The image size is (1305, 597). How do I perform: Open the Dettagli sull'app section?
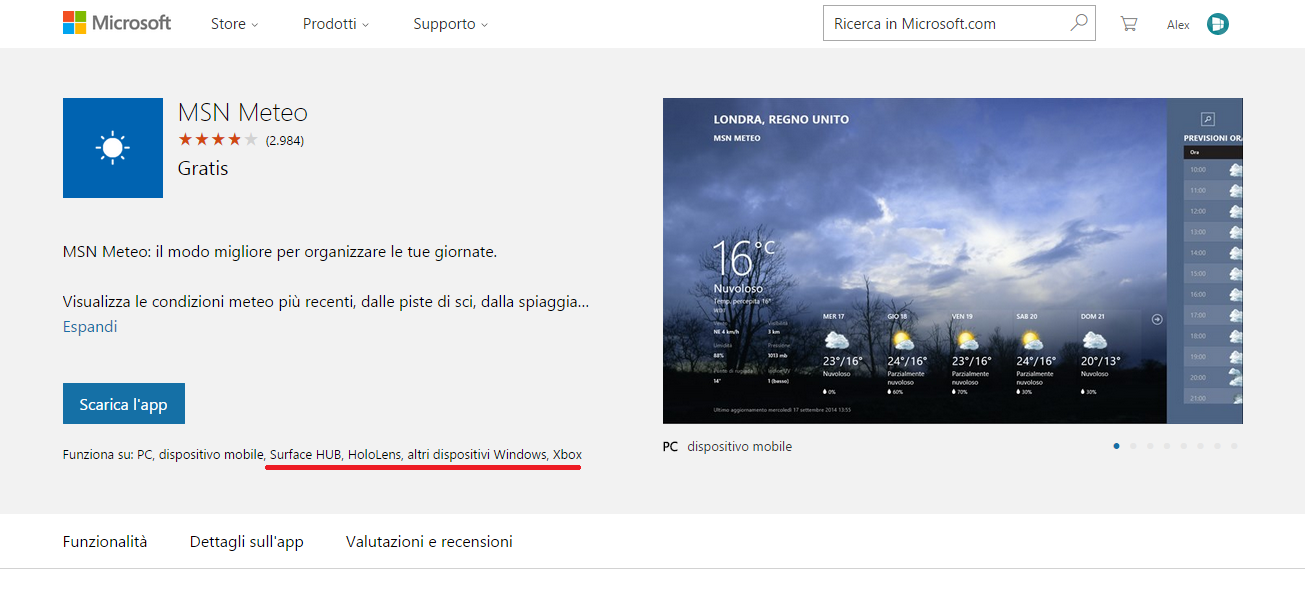(247, 541)
